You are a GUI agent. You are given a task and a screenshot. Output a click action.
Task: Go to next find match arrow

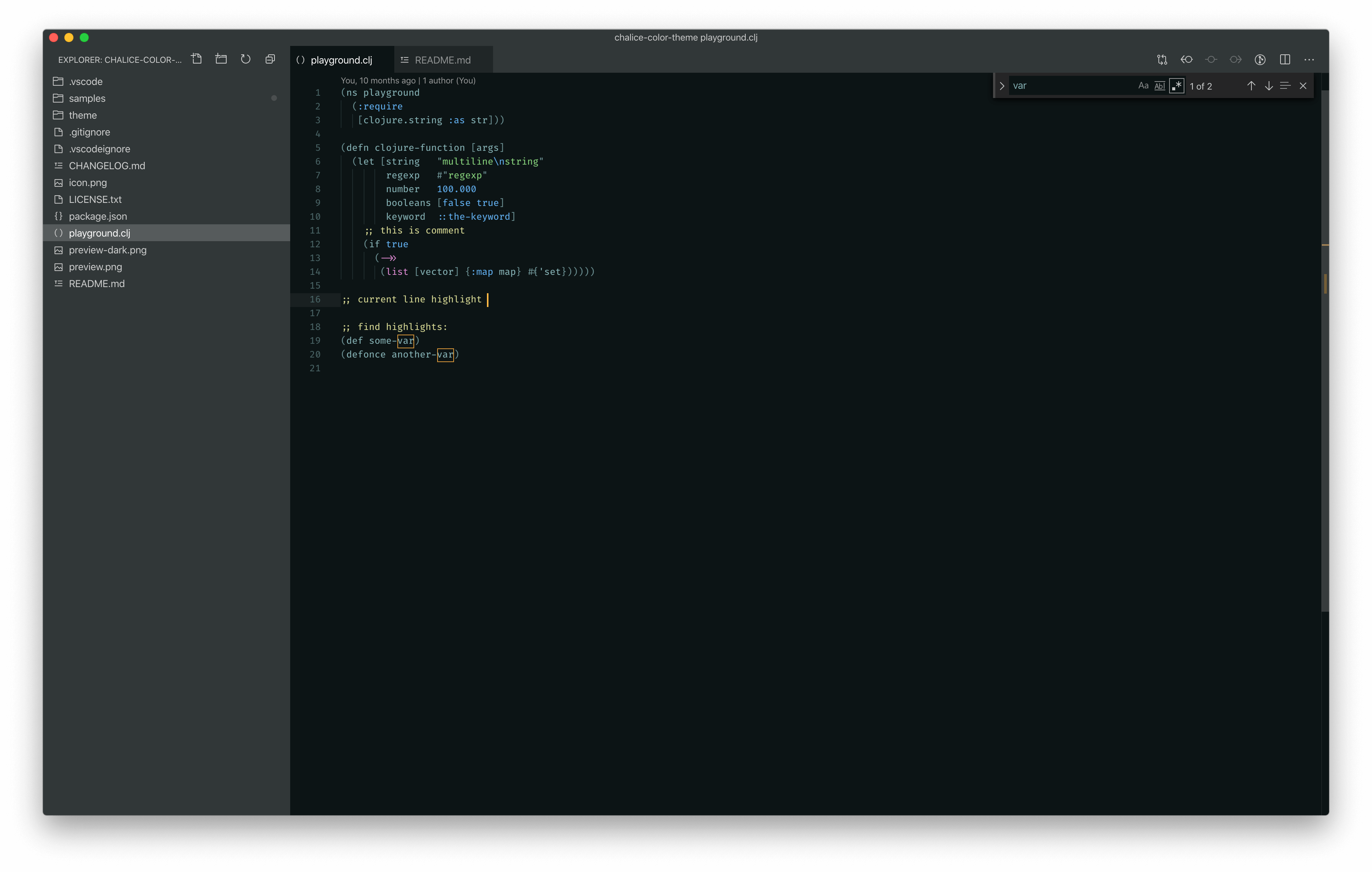(x=1269, y=86)
